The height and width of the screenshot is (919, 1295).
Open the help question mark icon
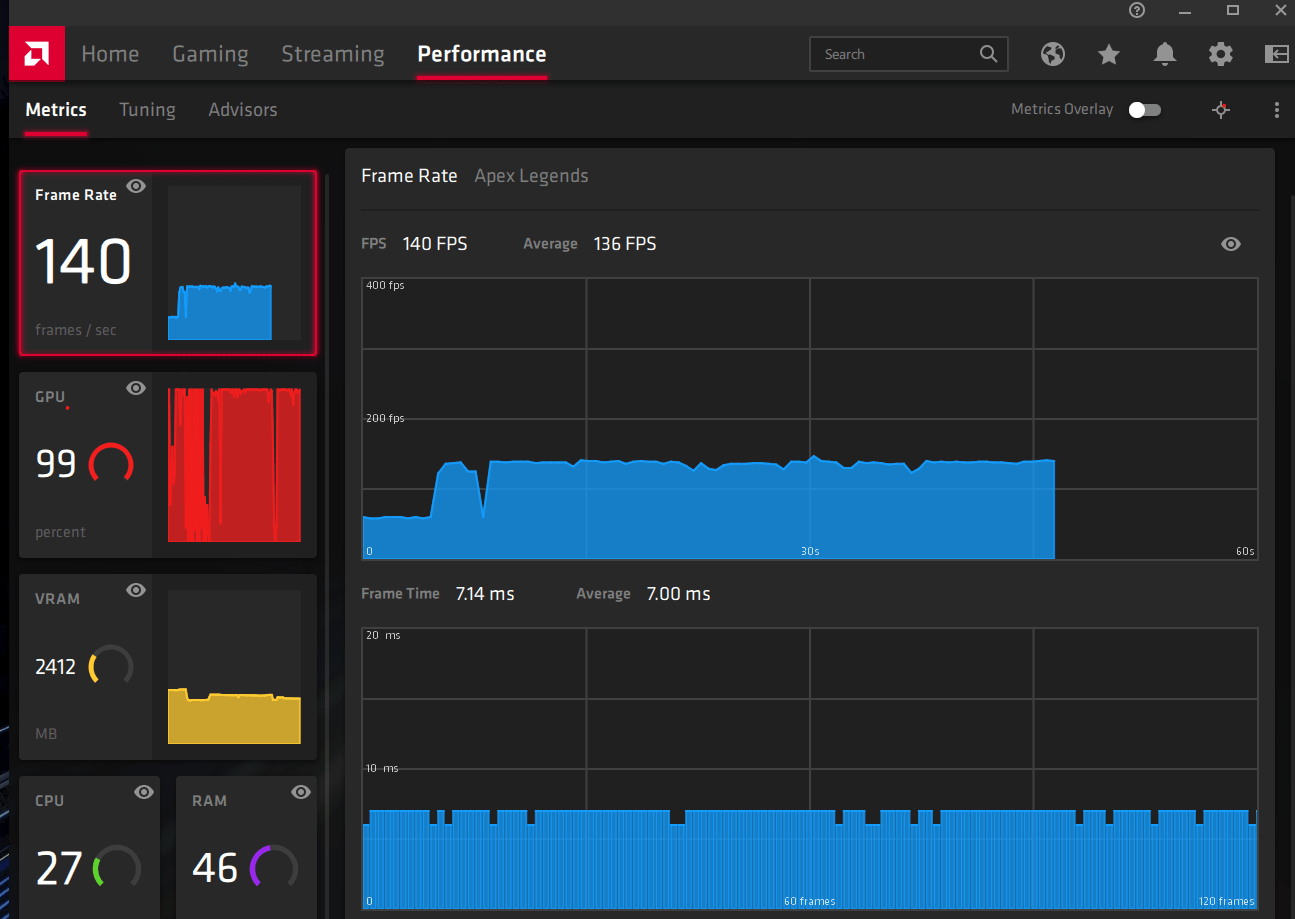[1137, 10]
